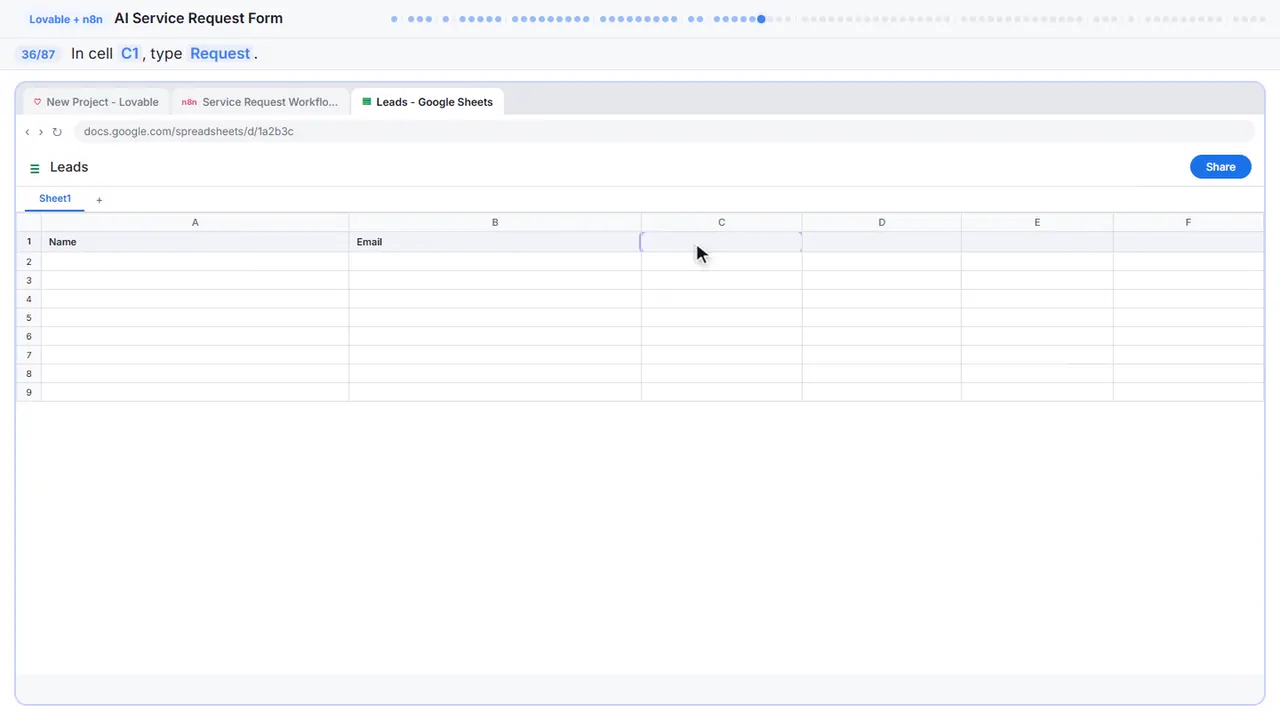Select empty cell B3
Screen dimensions: 1280x720
(x=495, y=280)
